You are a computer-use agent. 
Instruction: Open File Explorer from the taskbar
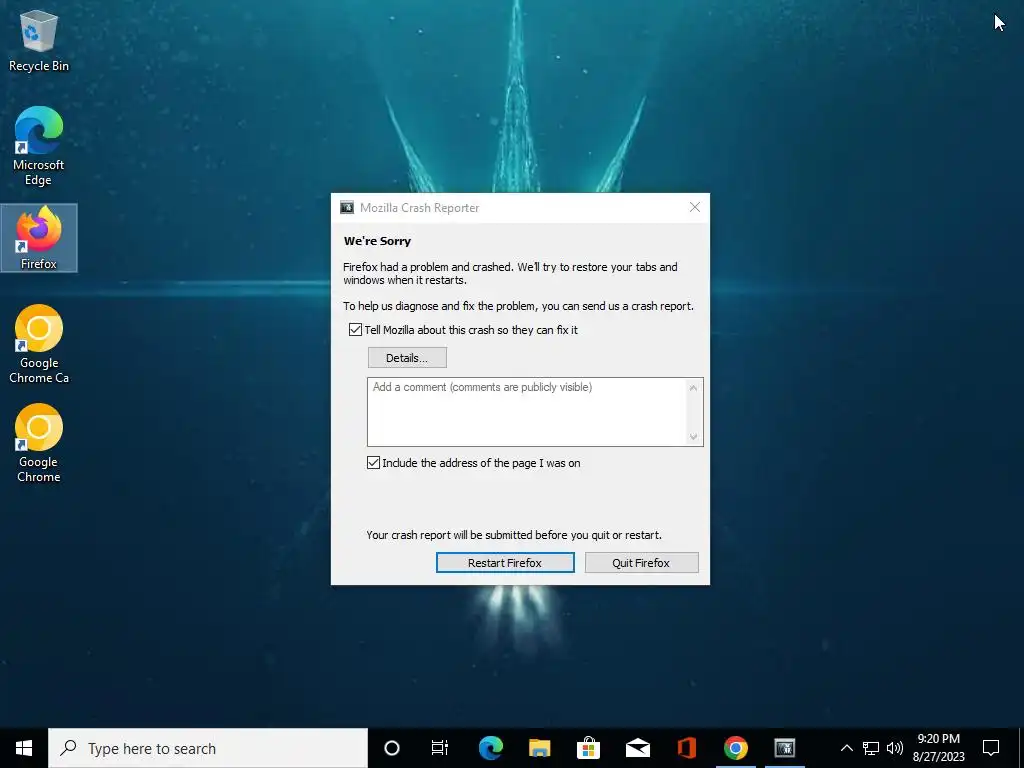coord(539,748)
